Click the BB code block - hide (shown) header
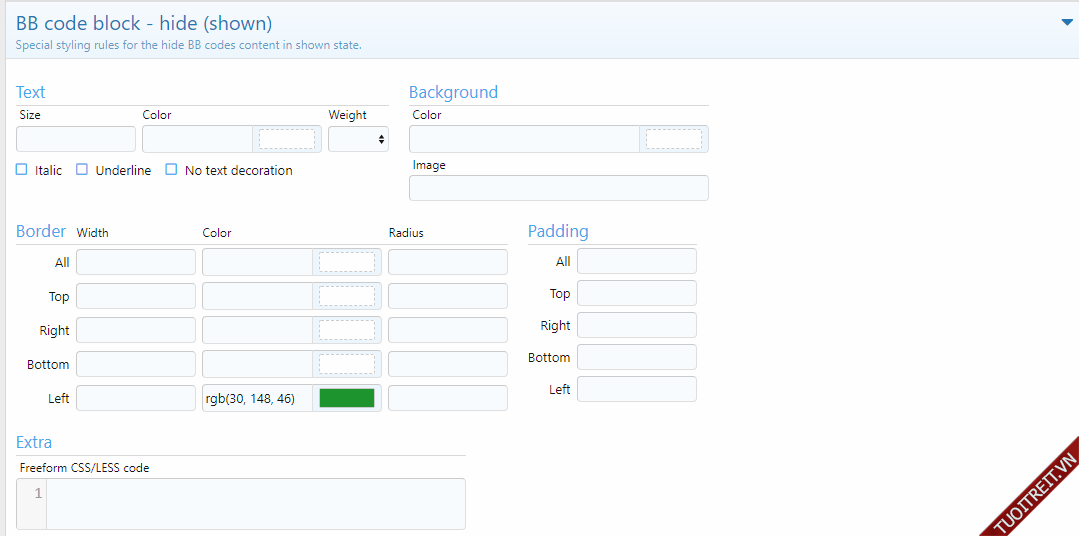Image resolution: width=1079 pixels, height=536 pixels. click(x=144, y=23)
